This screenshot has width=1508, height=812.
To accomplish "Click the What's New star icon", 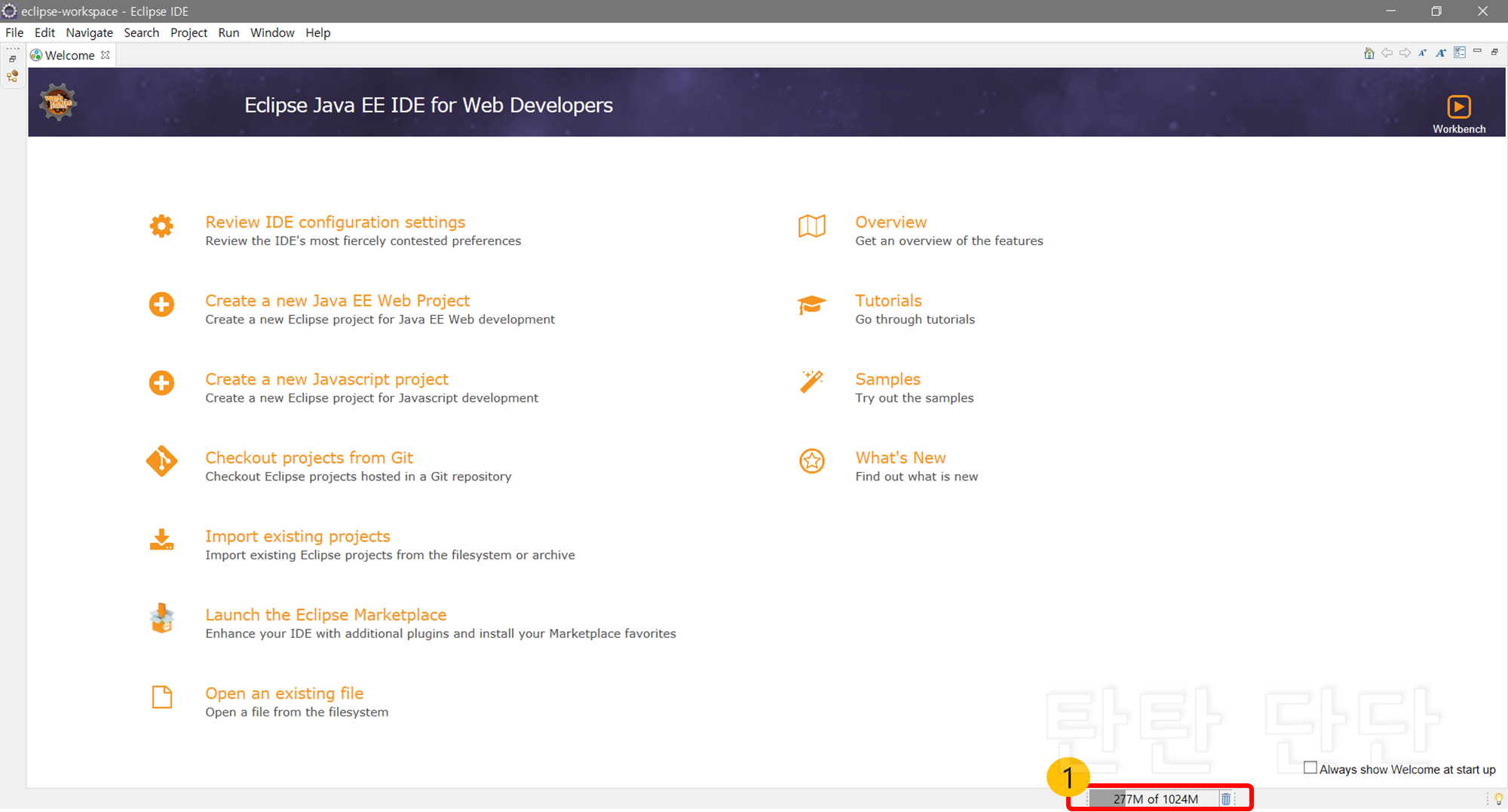I will pyautogui.click(x=812, y=461).
